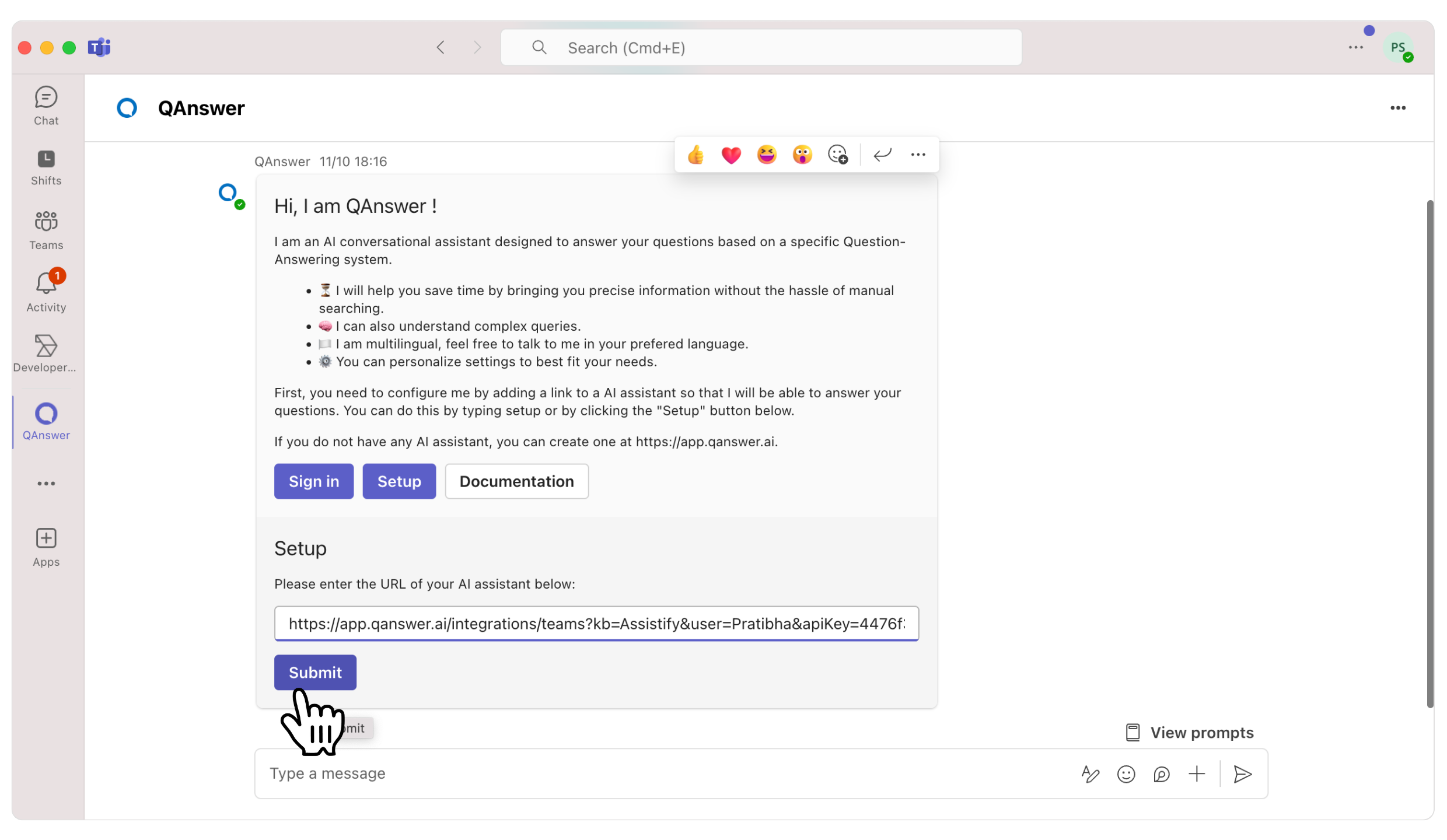Select the Setup tab menu item

tap(399, 481)
